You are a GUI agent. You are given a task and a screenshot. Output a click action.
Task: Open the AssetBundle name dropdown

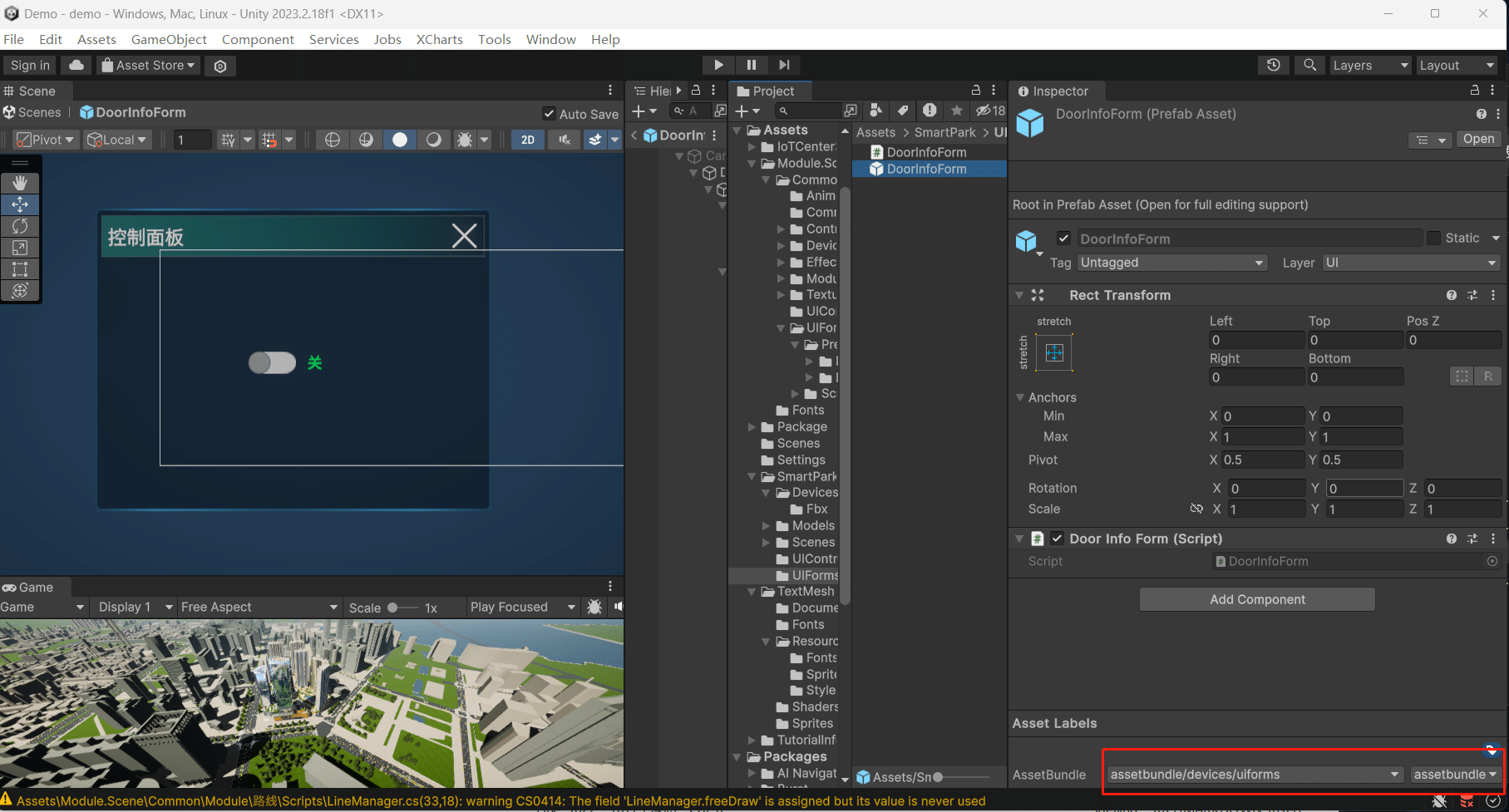point(1255,775)
